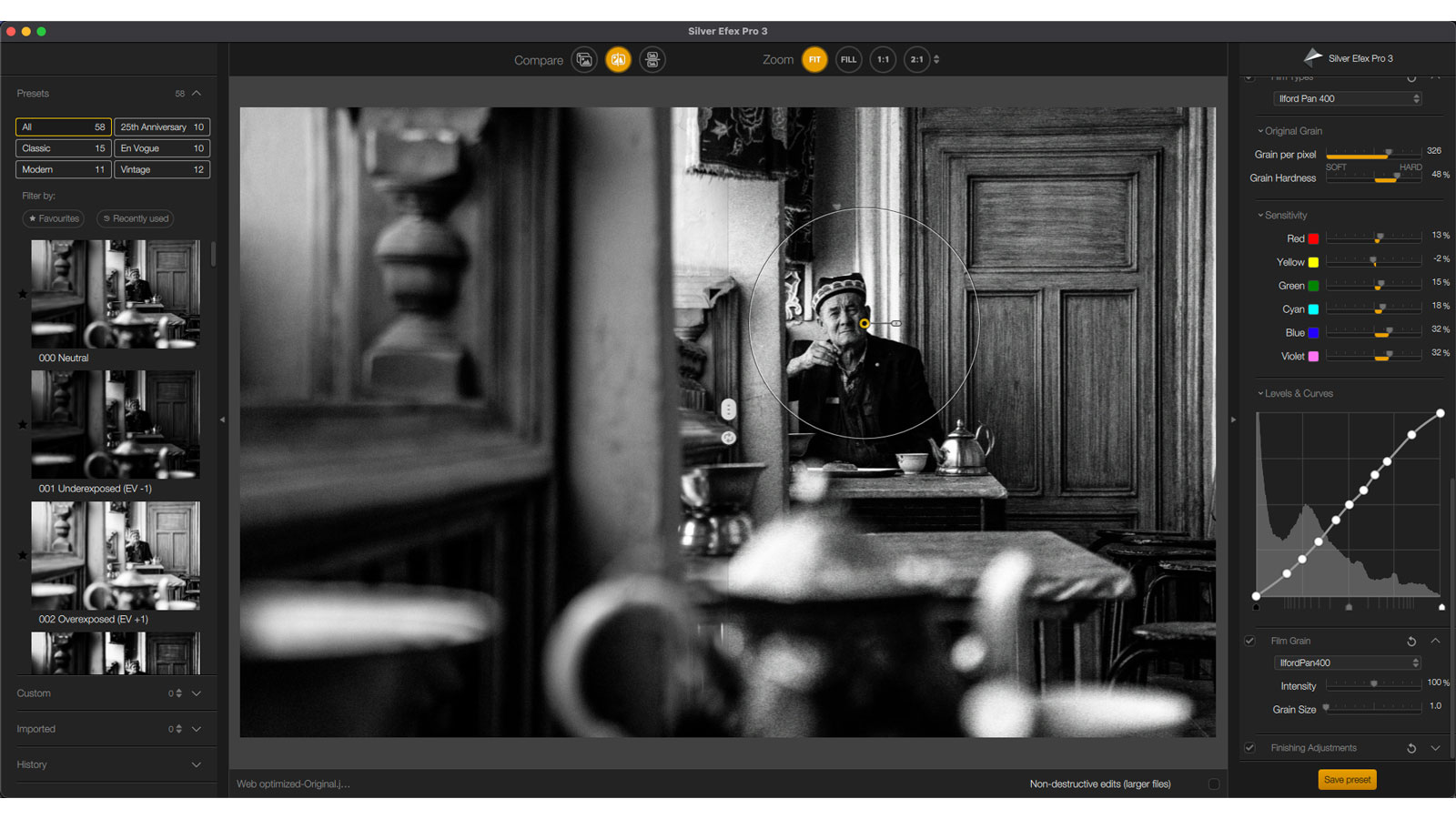Collapse left presets panel using arrow handle

[x=222, y=420]
